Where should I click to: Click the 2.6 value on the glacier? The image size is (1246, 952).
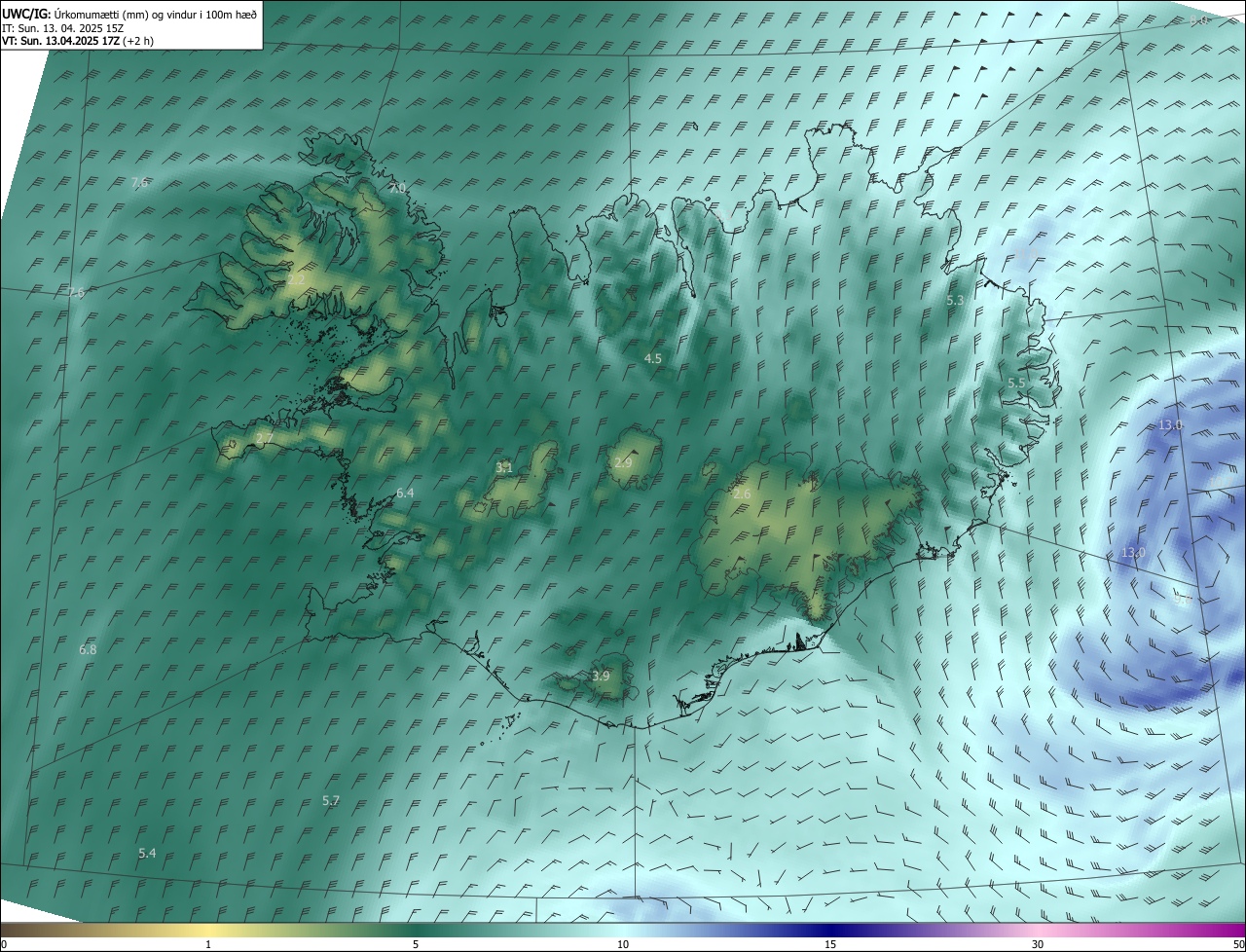tap(742, 494)
